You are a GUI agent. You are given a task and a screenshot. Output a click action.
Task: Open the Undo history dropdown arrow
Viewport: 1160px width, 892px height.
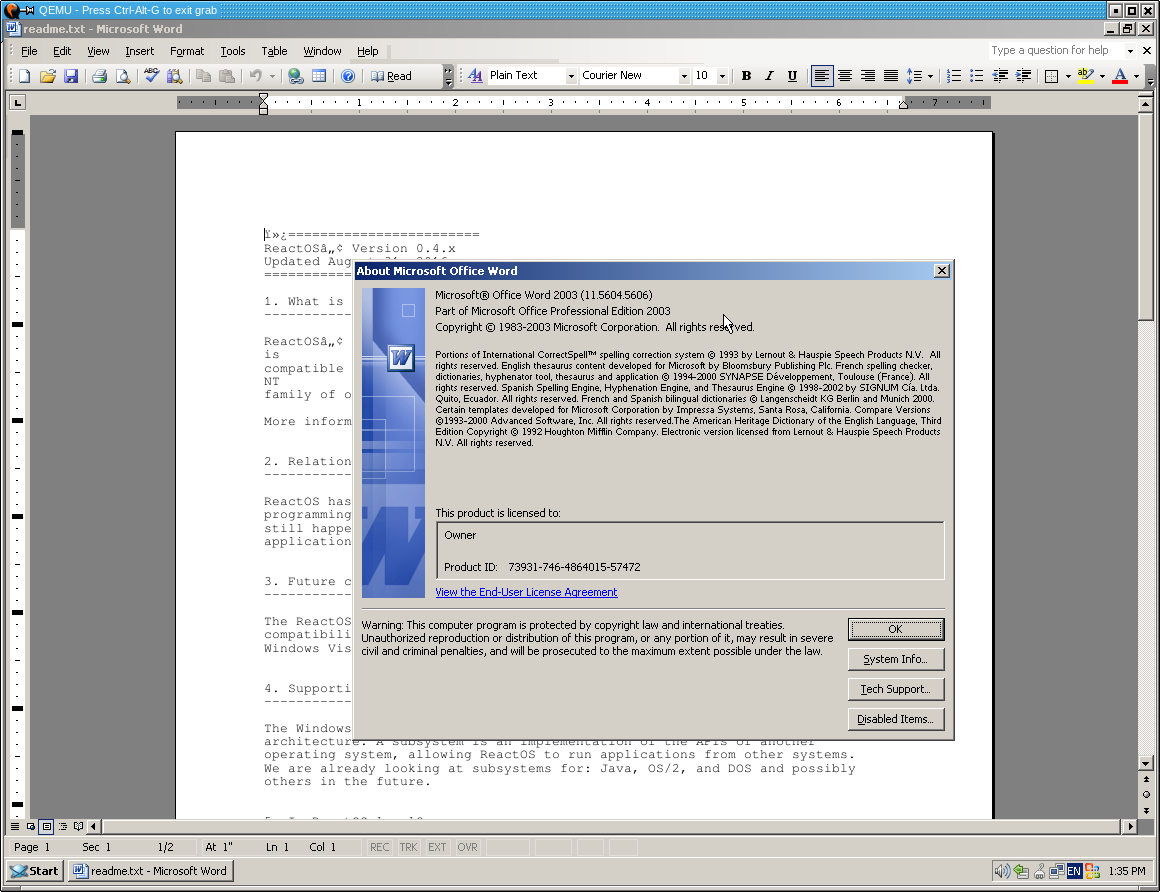tap(272, 76)
